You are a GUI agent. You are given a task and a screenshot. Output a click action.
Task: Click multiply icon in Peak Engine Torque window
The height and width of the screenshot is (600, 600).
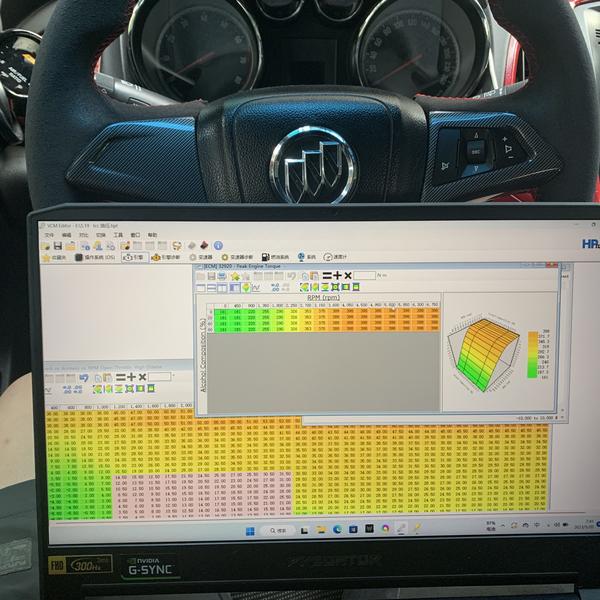click(x=347, y=276)
